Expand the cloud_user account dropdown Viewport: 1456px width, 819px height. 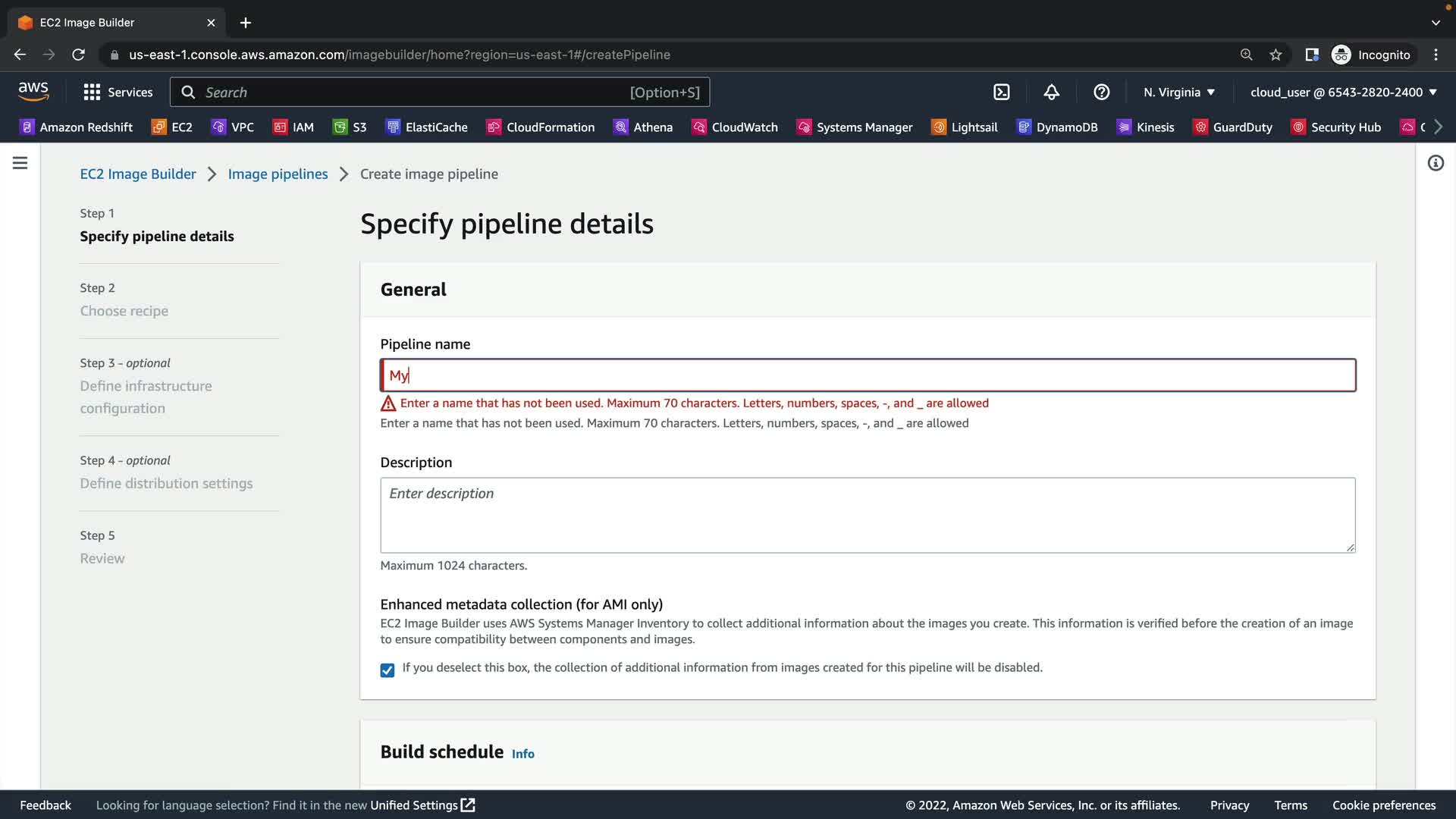tap(1343, 92)
